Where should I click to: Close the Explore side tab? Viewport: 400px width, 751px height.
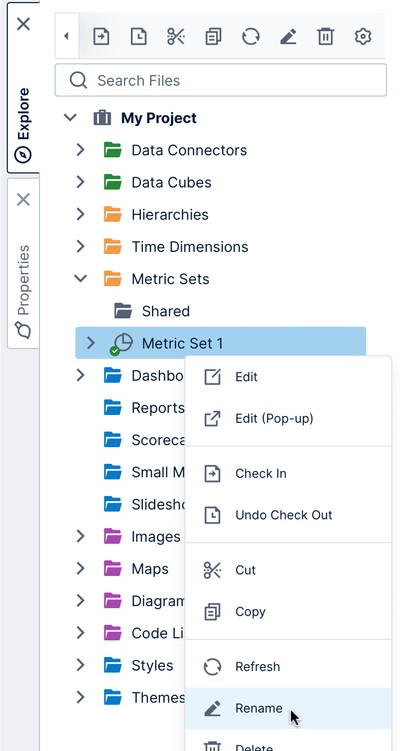(23, 24)
